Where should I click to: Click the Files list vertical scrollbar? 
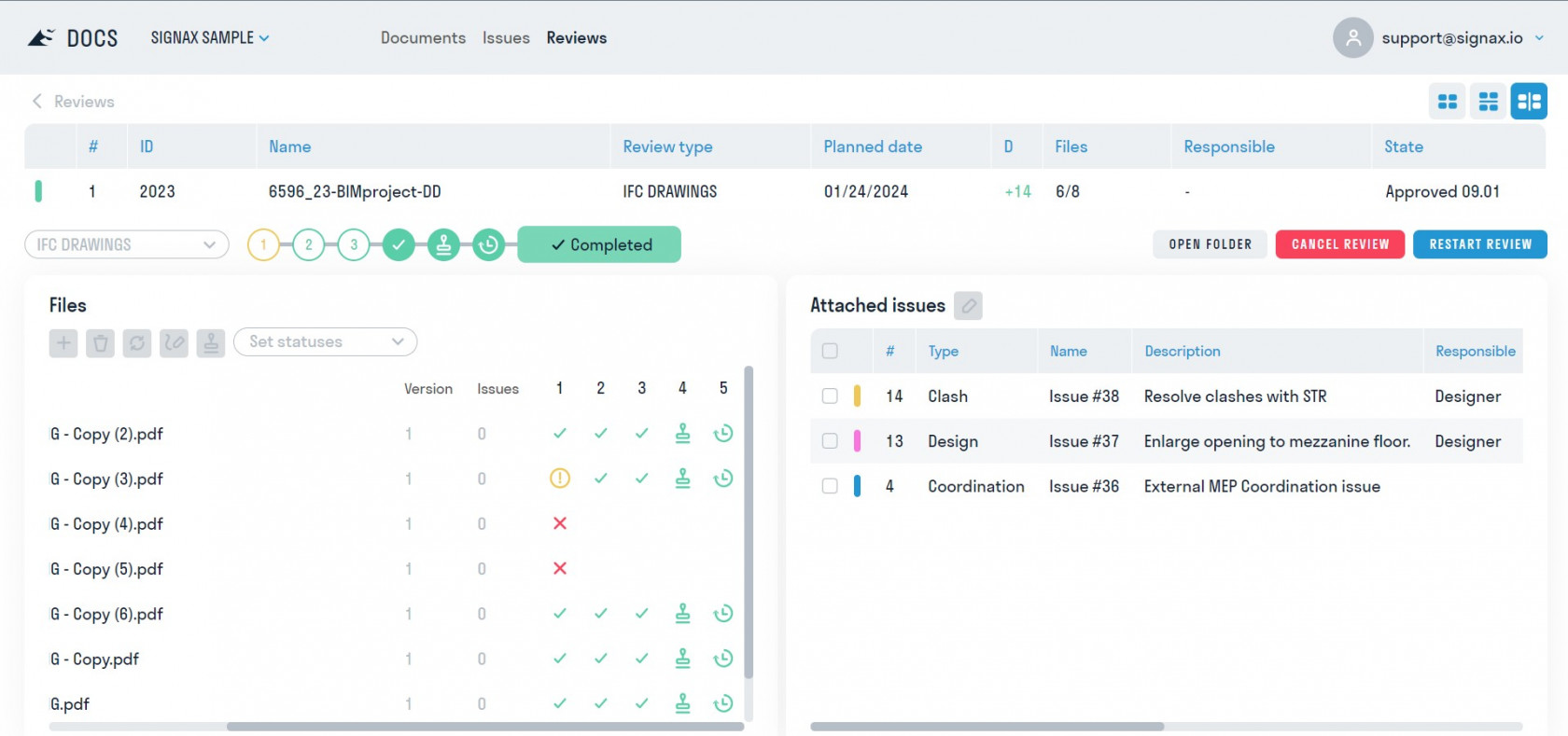[x=749, y=522]
